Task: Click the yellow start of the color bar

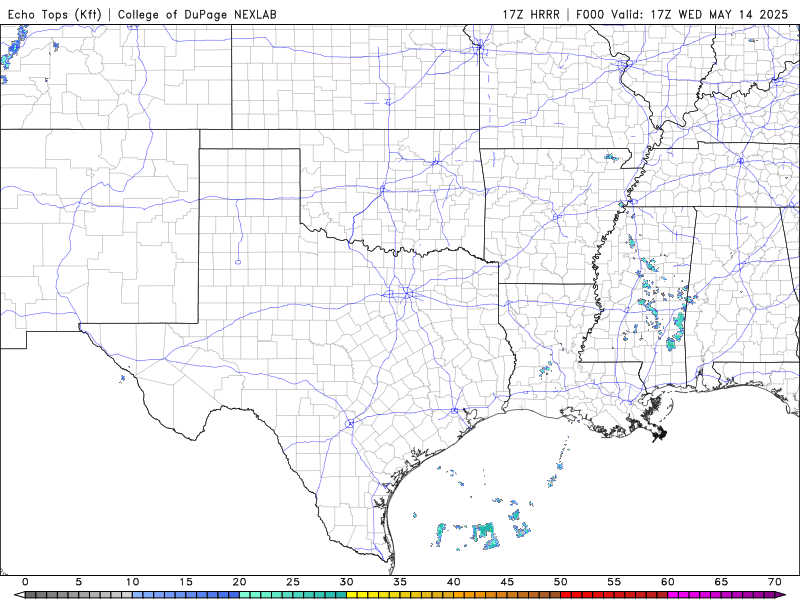Action: (352, 595)
